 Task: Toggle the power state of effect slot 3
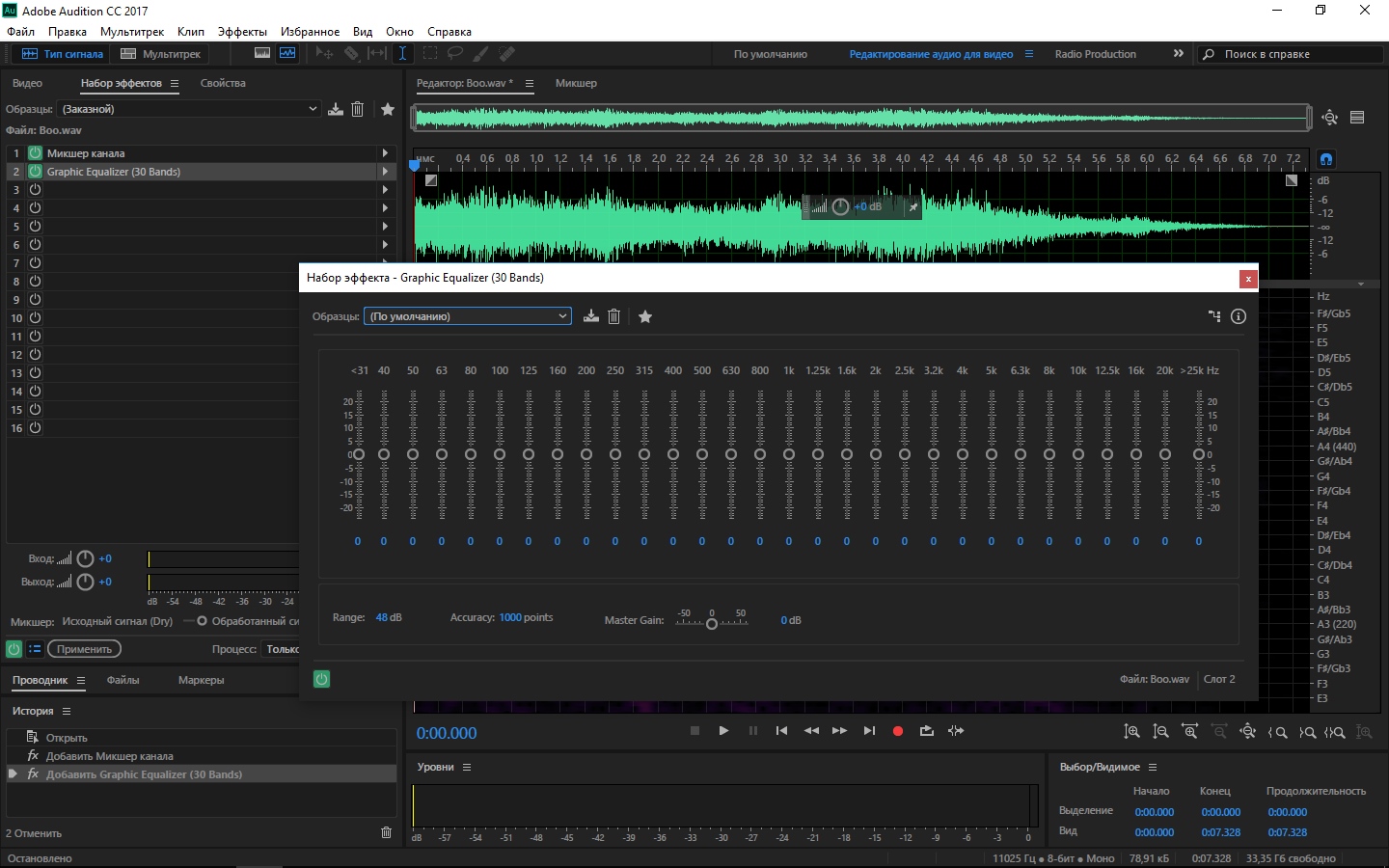click(35, 190)
